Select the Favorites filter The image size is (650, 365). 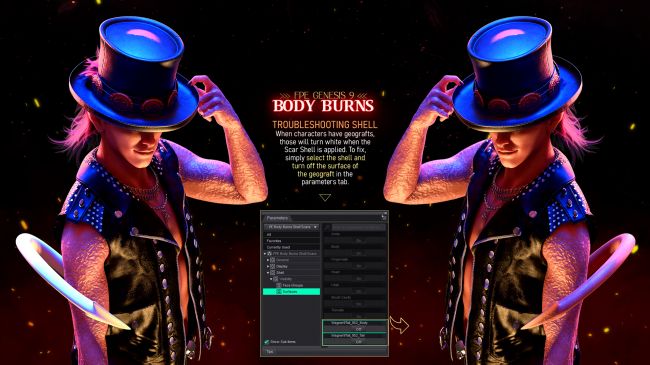[291, 241]
